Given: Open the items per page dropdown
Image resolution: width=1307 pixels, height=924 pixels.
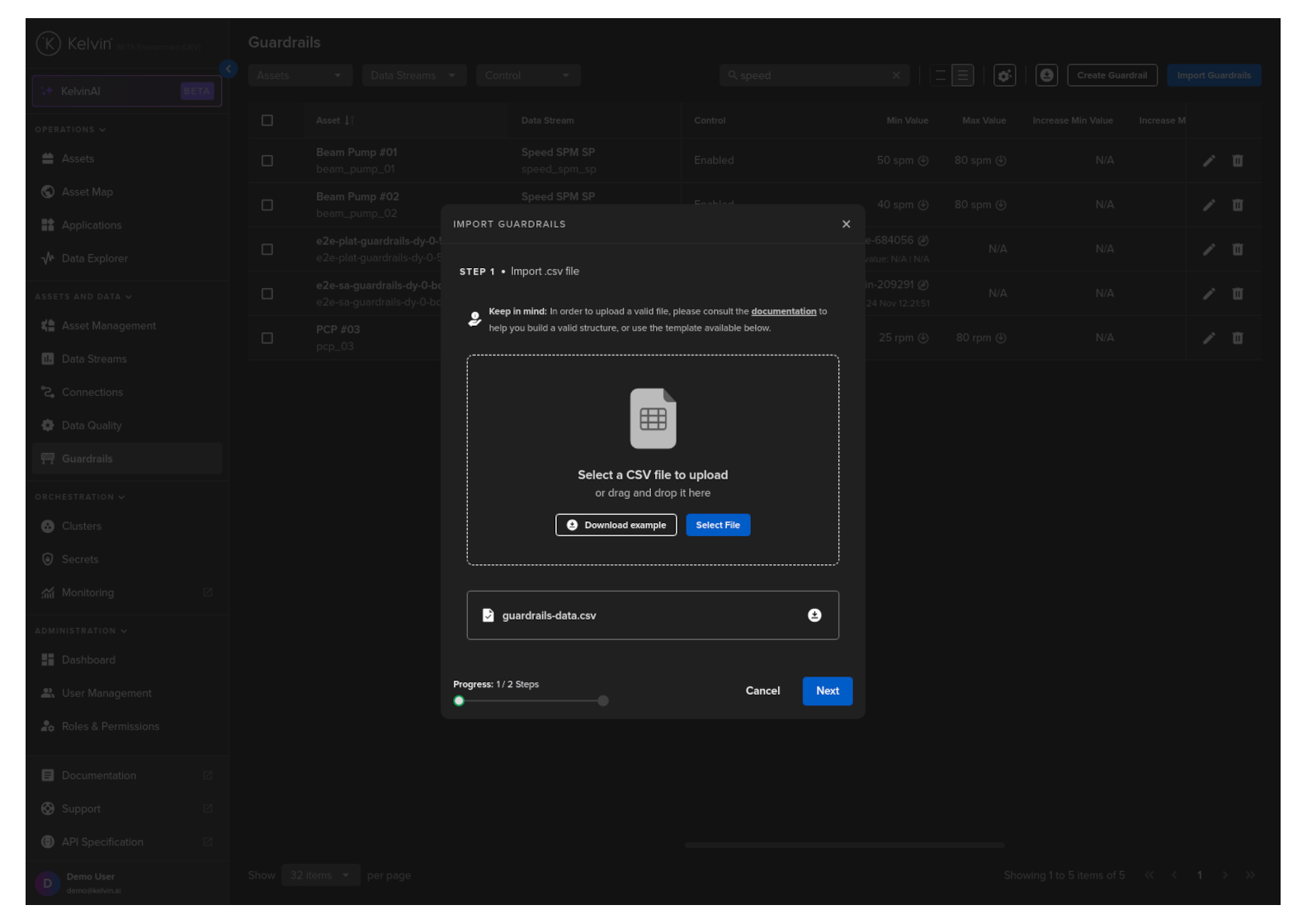Looking at the screenshot, I should pyautogui.click(x=319, y=875).
